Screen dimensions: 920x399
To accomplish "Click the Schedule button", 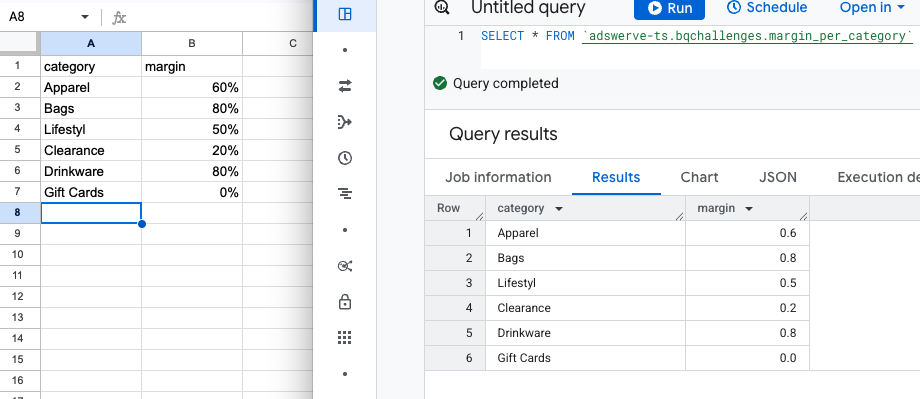I will (767, 8).
